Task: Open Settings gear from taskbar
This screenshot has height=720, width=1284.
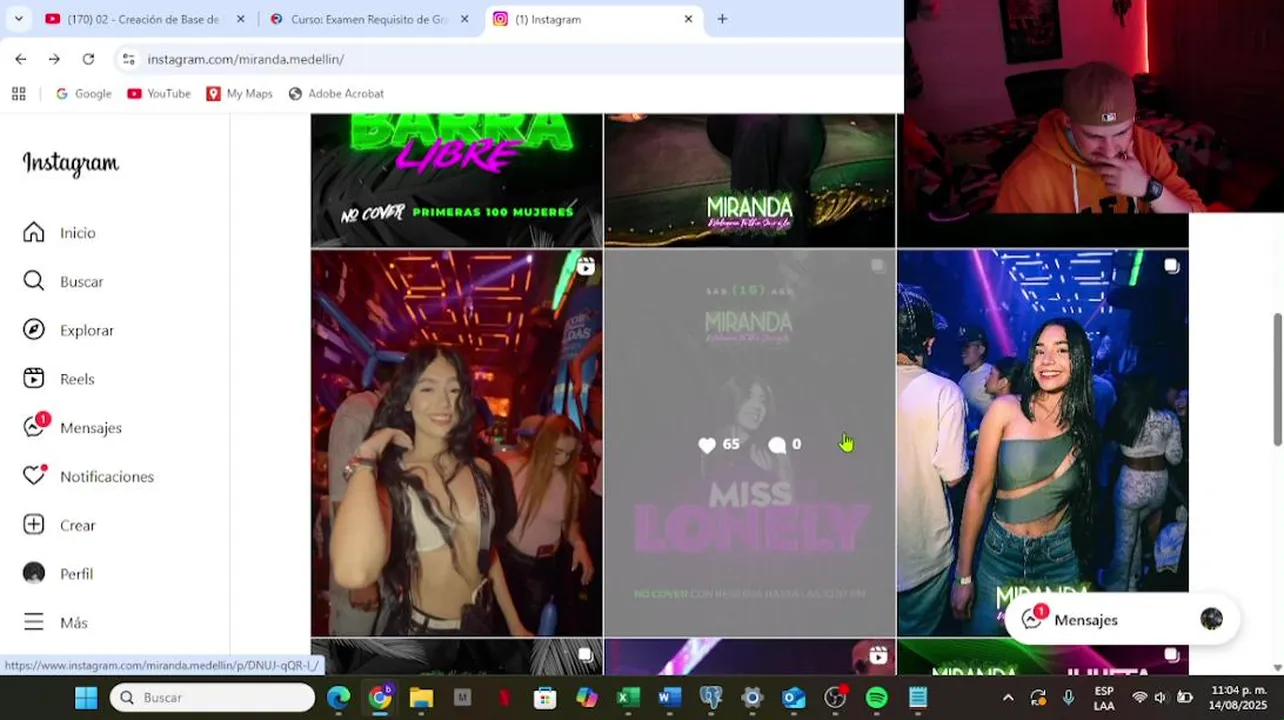Action: click(752, 697)
